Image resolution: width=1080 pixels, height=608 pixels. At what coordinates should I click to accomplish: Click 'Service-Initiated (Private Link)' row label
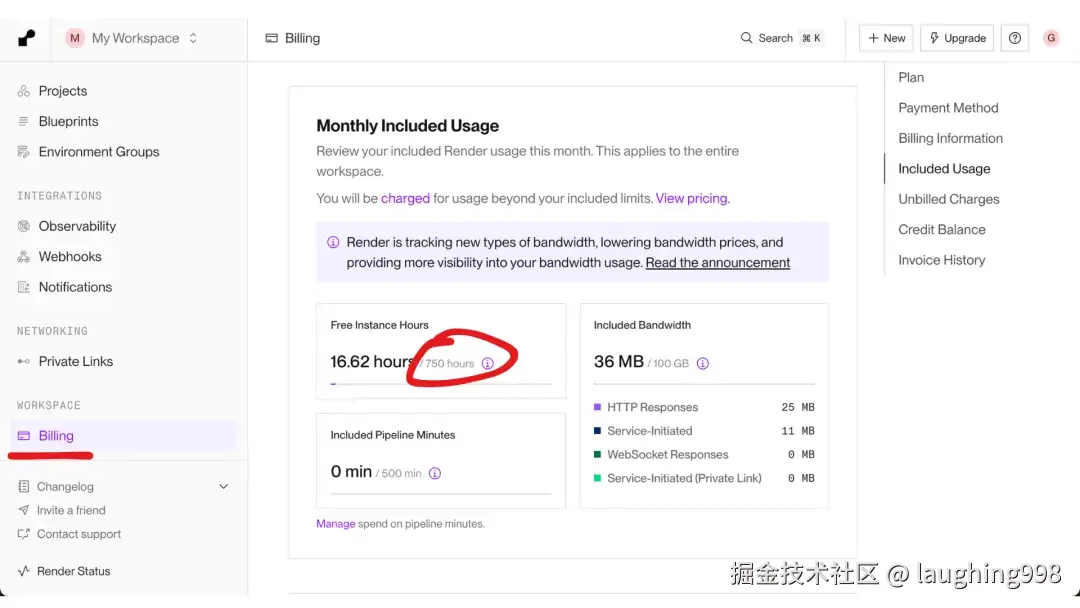pyautogui.click(x=684, y=478)
